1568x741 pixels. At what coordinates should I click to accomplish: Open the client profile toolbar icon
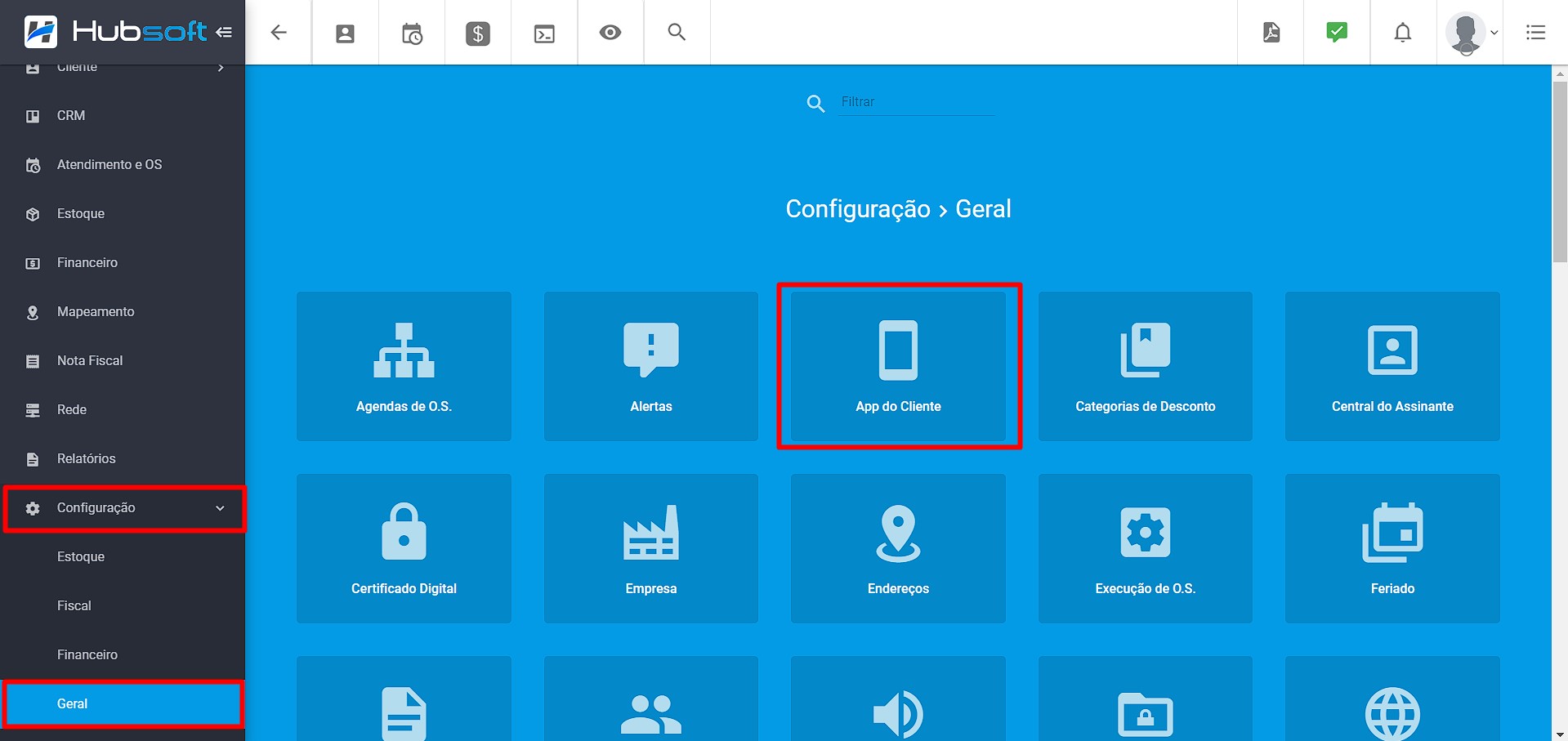tap(346, 33)
